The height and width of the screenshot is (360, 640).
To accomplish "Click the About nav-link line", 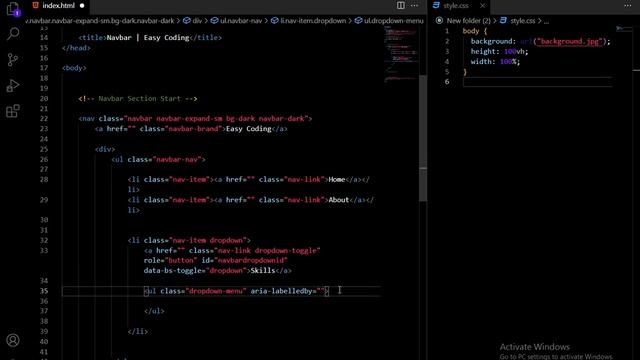I will click(251, 200).
